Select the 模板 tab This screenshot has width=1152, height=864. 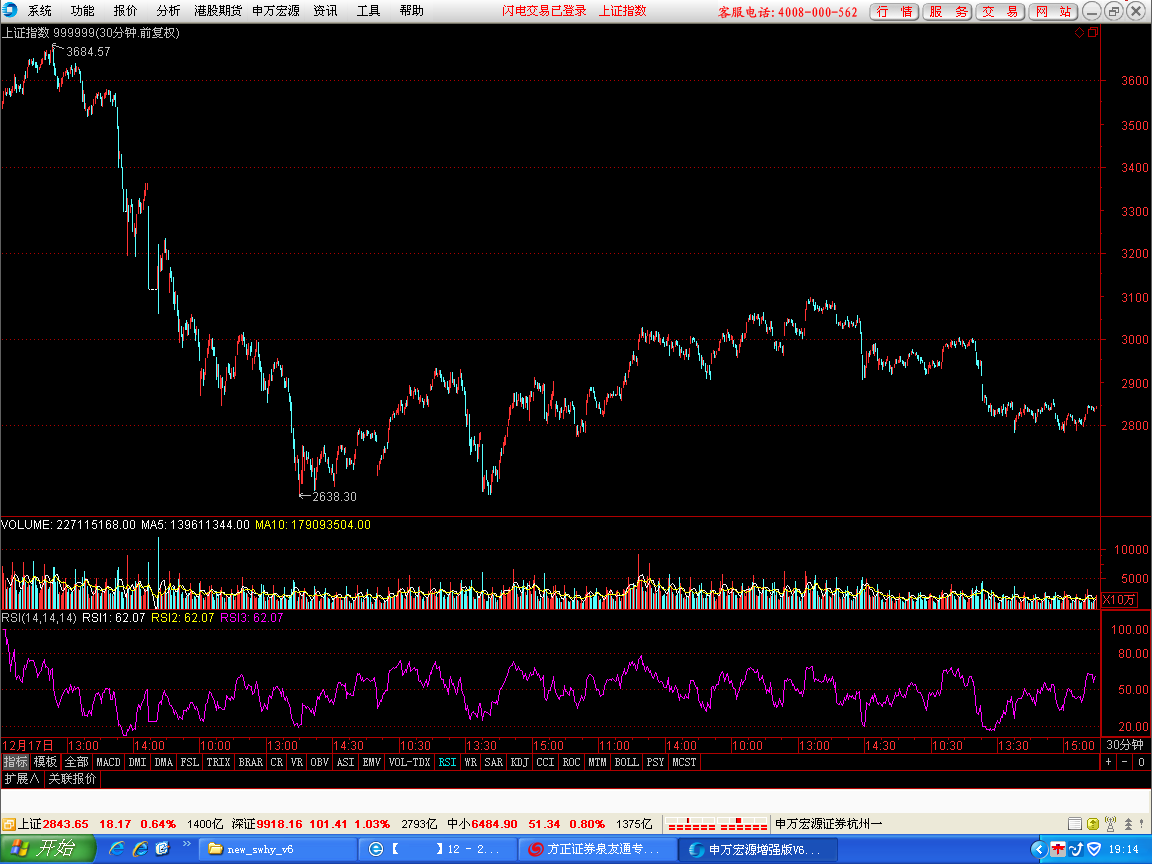point(46,762)
